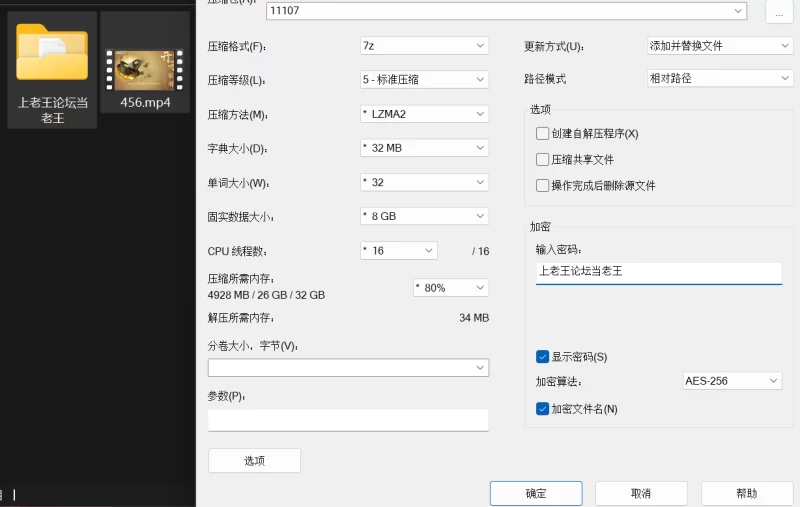Enable 压缩共享文件 checkbox

(542, 160)
